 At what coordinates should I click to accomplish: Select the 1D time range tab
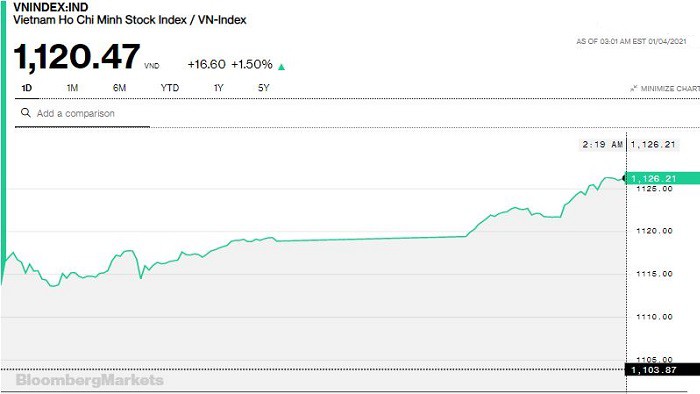(27, 88)
